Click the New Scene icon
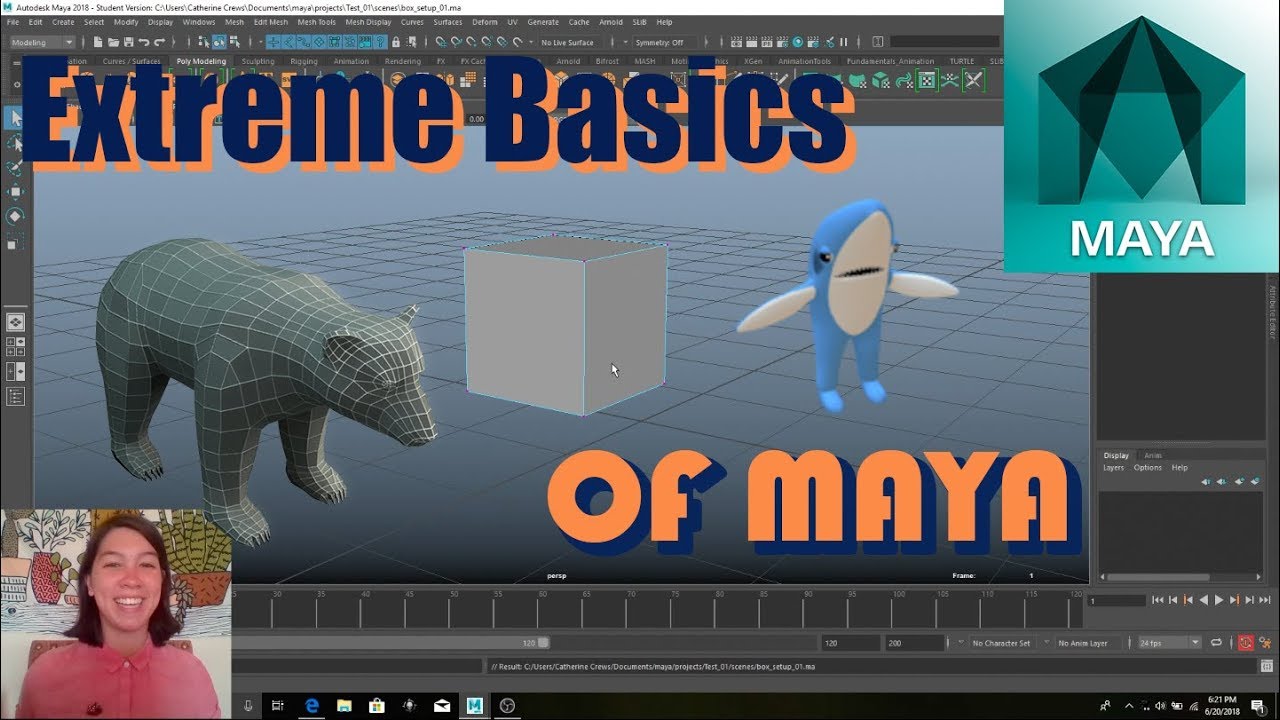1280x720 pixels. pyautogui.click(x=98, y=42)
